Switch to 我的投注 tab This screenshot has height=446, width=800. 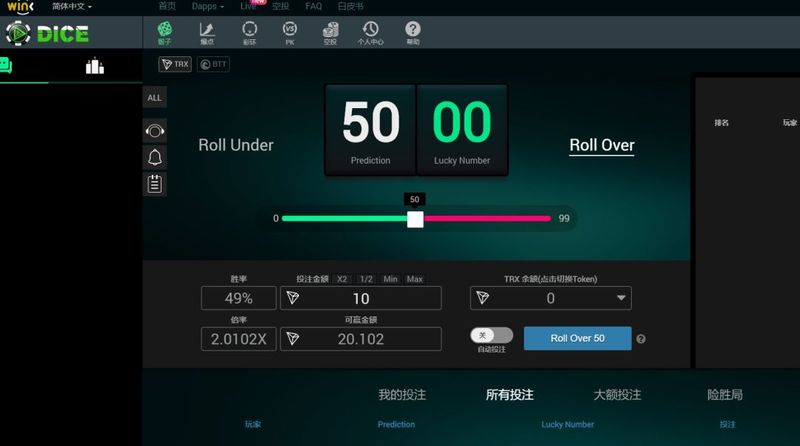coord(402,394)
